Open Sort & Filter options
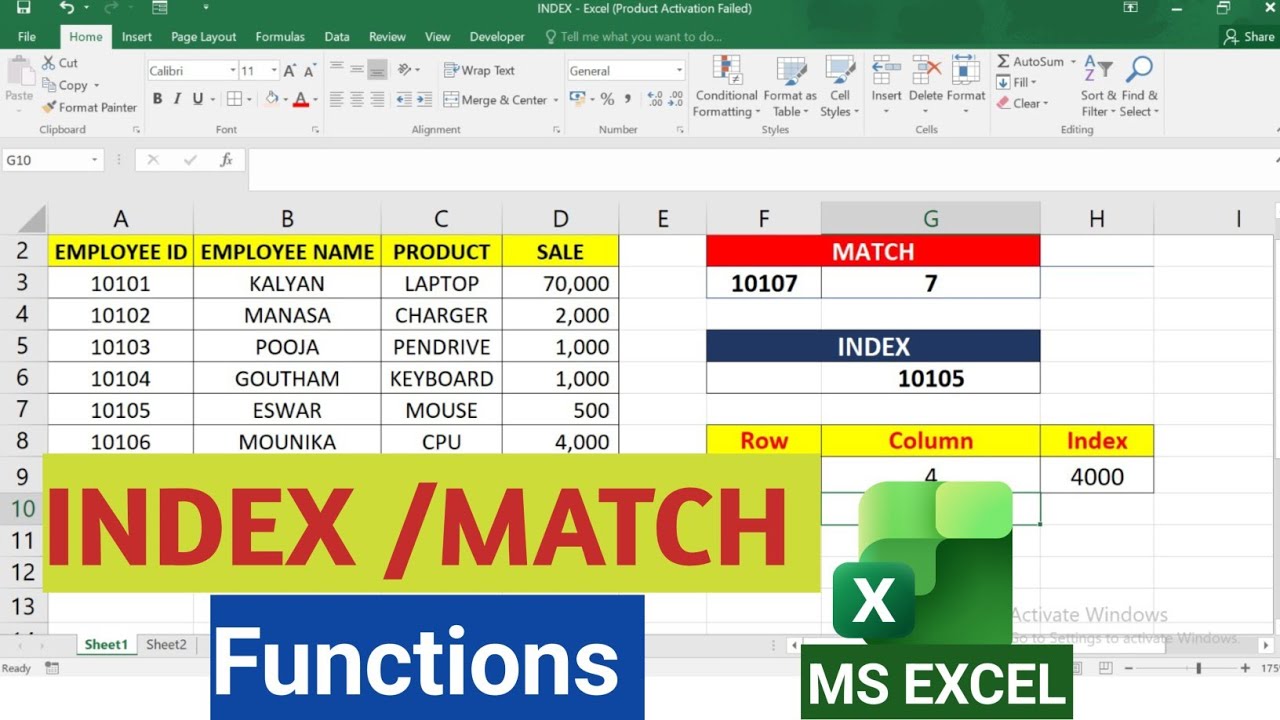1280x720 pixels. click(x=1098, y=86)
